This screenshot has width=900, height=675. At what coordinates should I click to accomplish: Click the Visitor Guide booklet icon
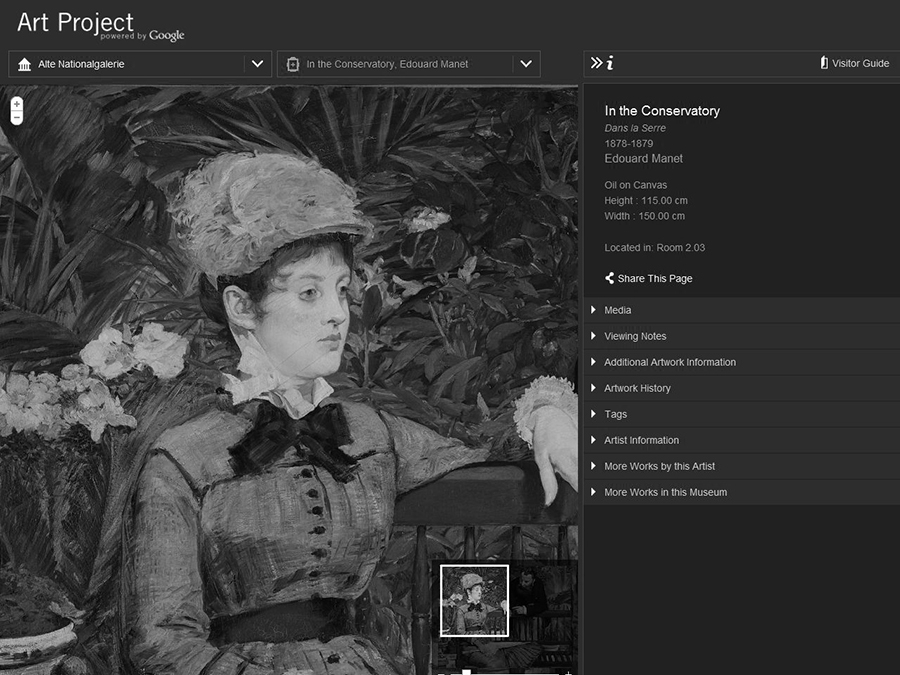824,63
